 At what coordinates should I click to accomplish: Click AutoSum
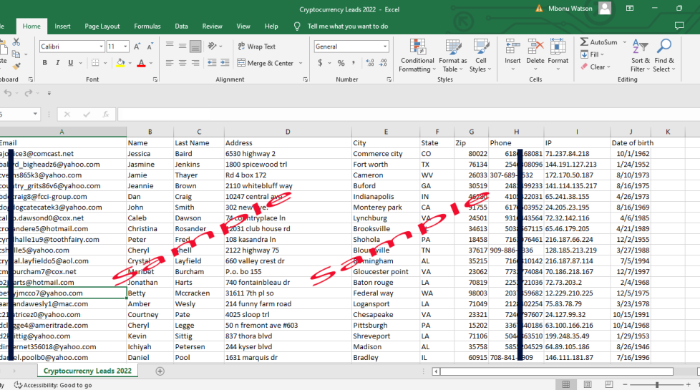[x=599, y=42]
